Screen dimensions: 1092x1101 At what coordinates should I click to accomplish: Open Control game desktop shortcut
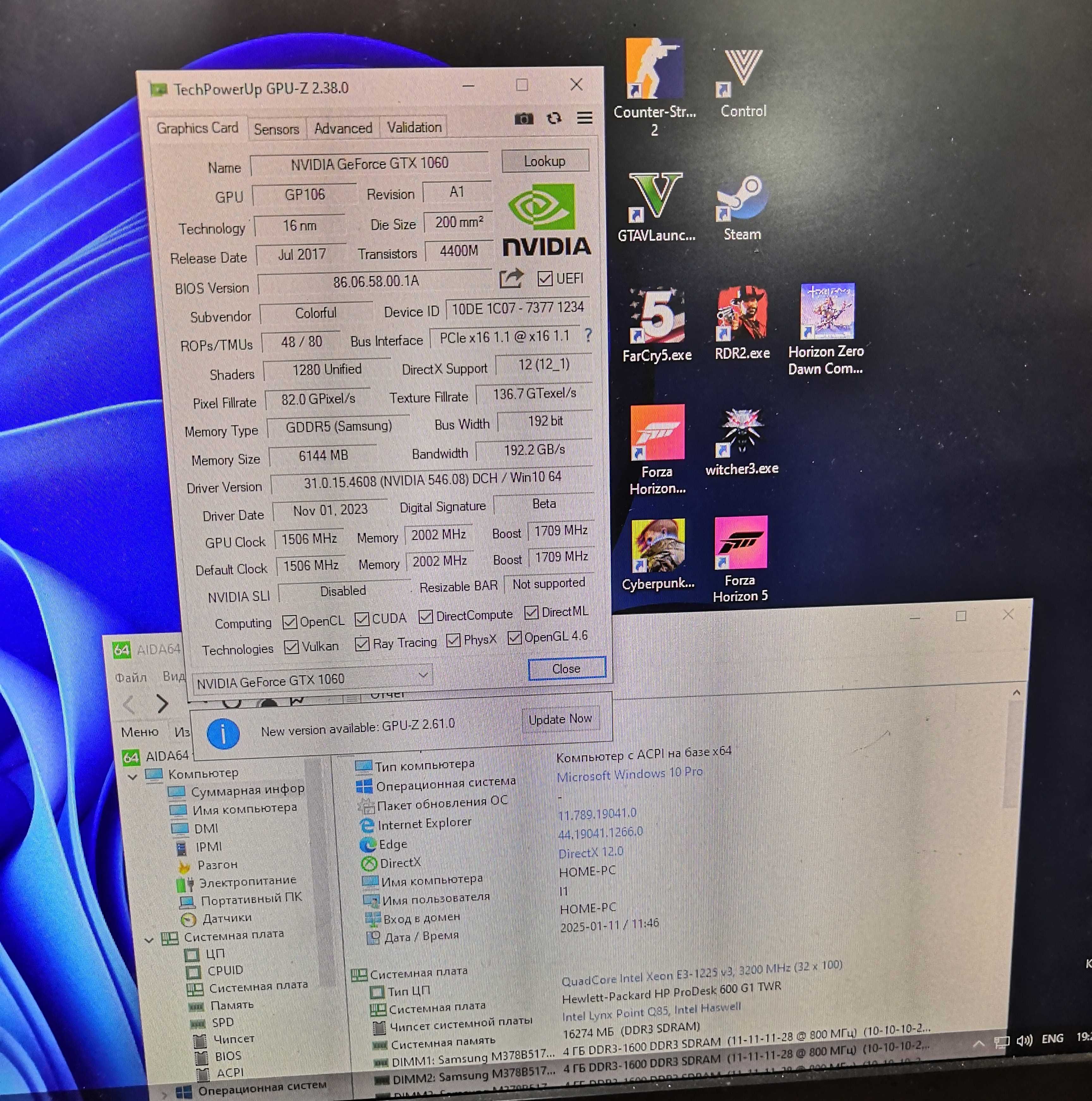[x=743, y=83]
